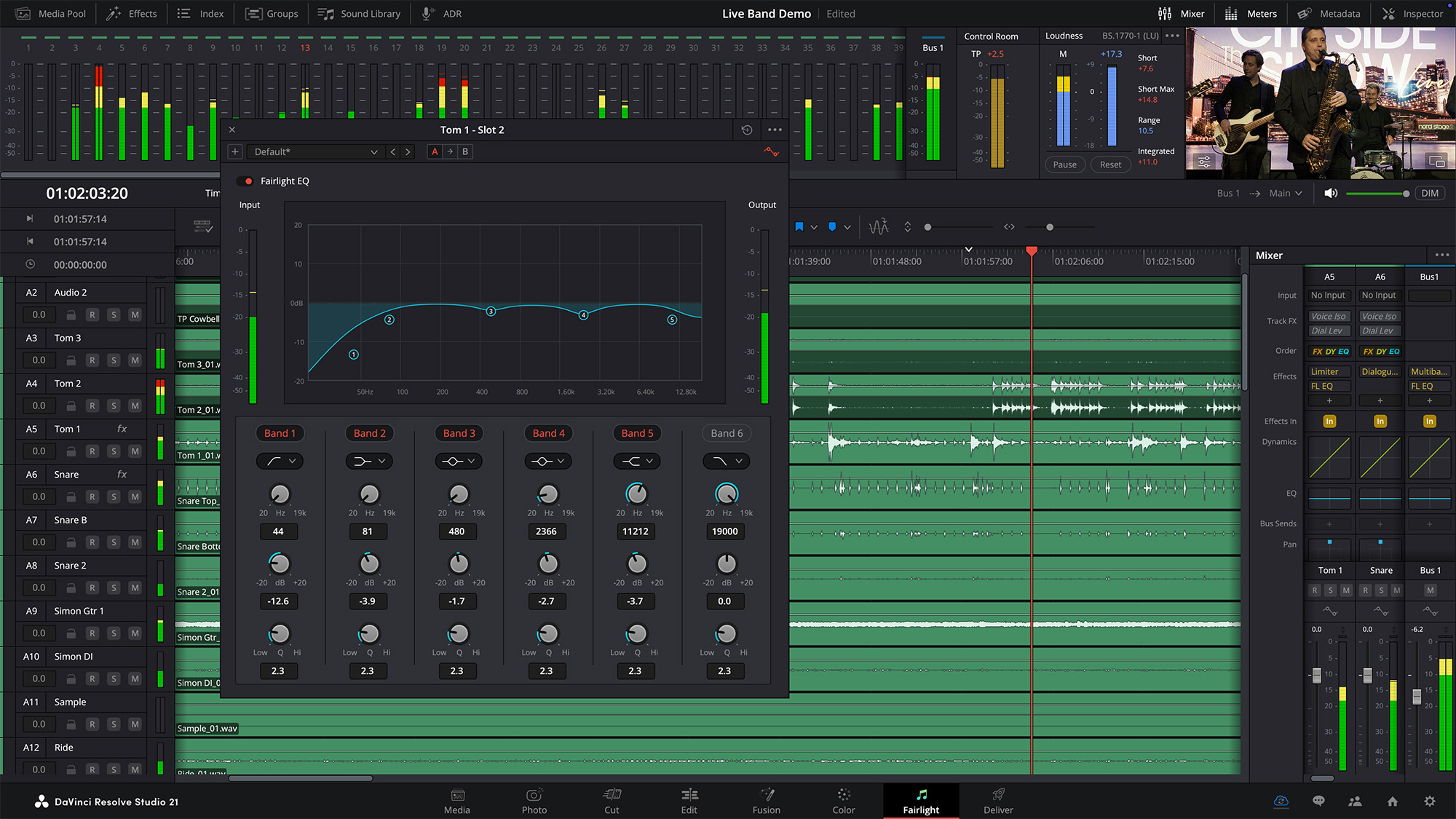This screenshot has width=1456, height=819.
Task: Open the ADR panel
Action: pyautogui.click(x=440, y=13)
